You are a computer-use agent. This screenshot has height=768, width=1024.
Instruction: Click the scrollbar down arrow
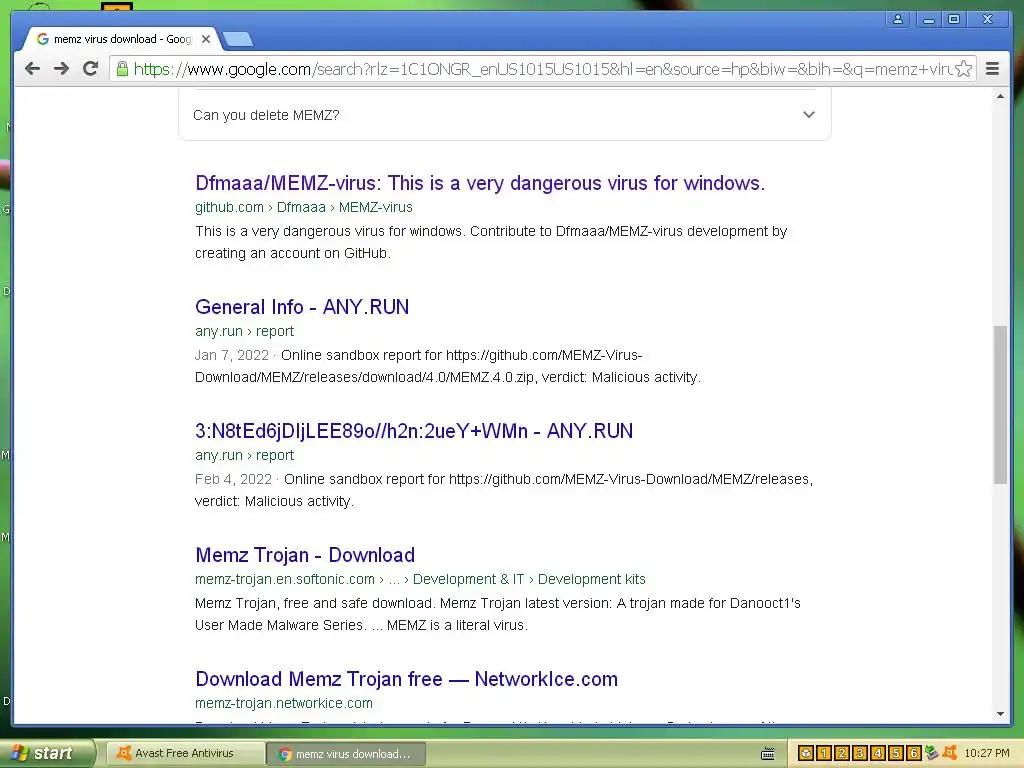(x=1000, y=714)
